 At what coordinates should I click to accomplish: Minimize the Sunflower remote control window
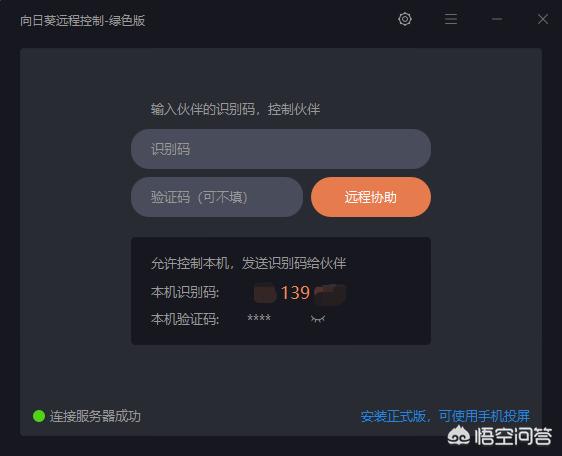497,19
